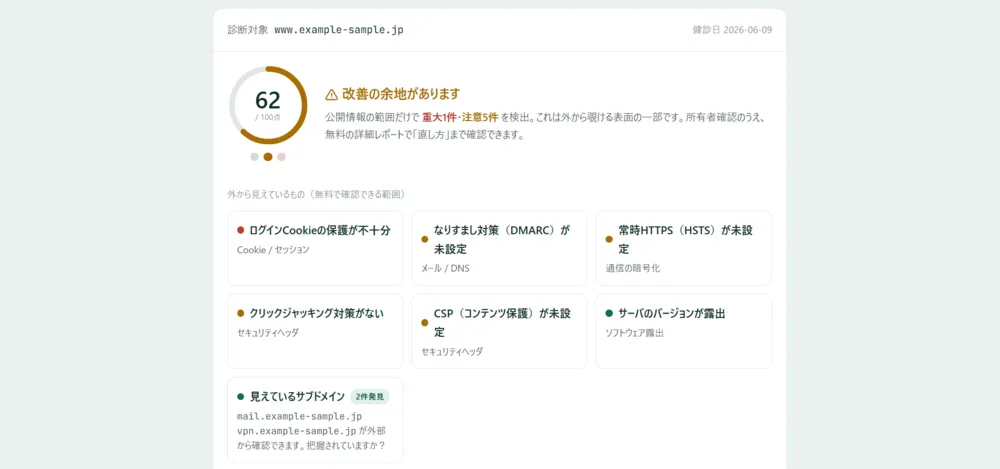Screen dimensions: 1000x469
Task: Click the 2件発見 badge
Action: [x=370, y=396]
